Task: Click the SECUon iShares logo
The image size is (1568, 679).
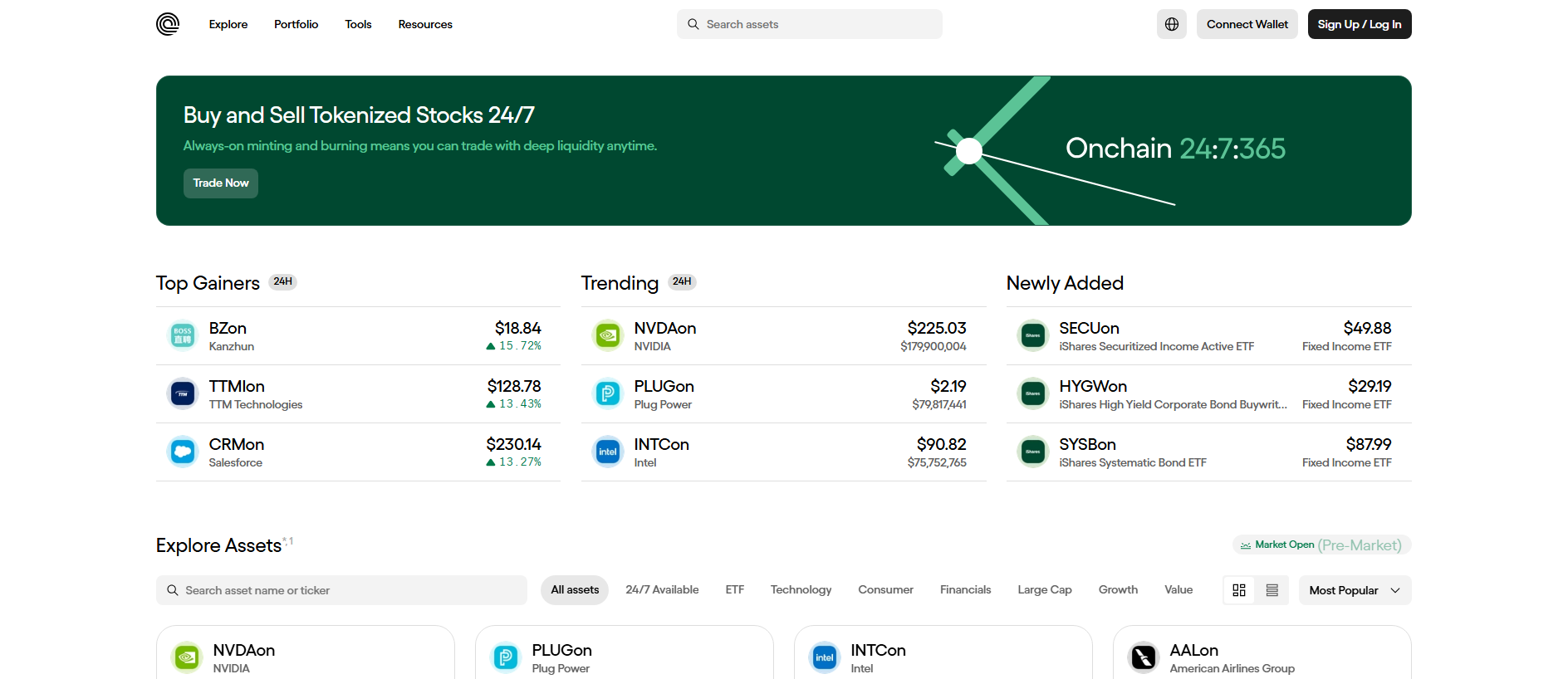Action: pos(1033,336)
